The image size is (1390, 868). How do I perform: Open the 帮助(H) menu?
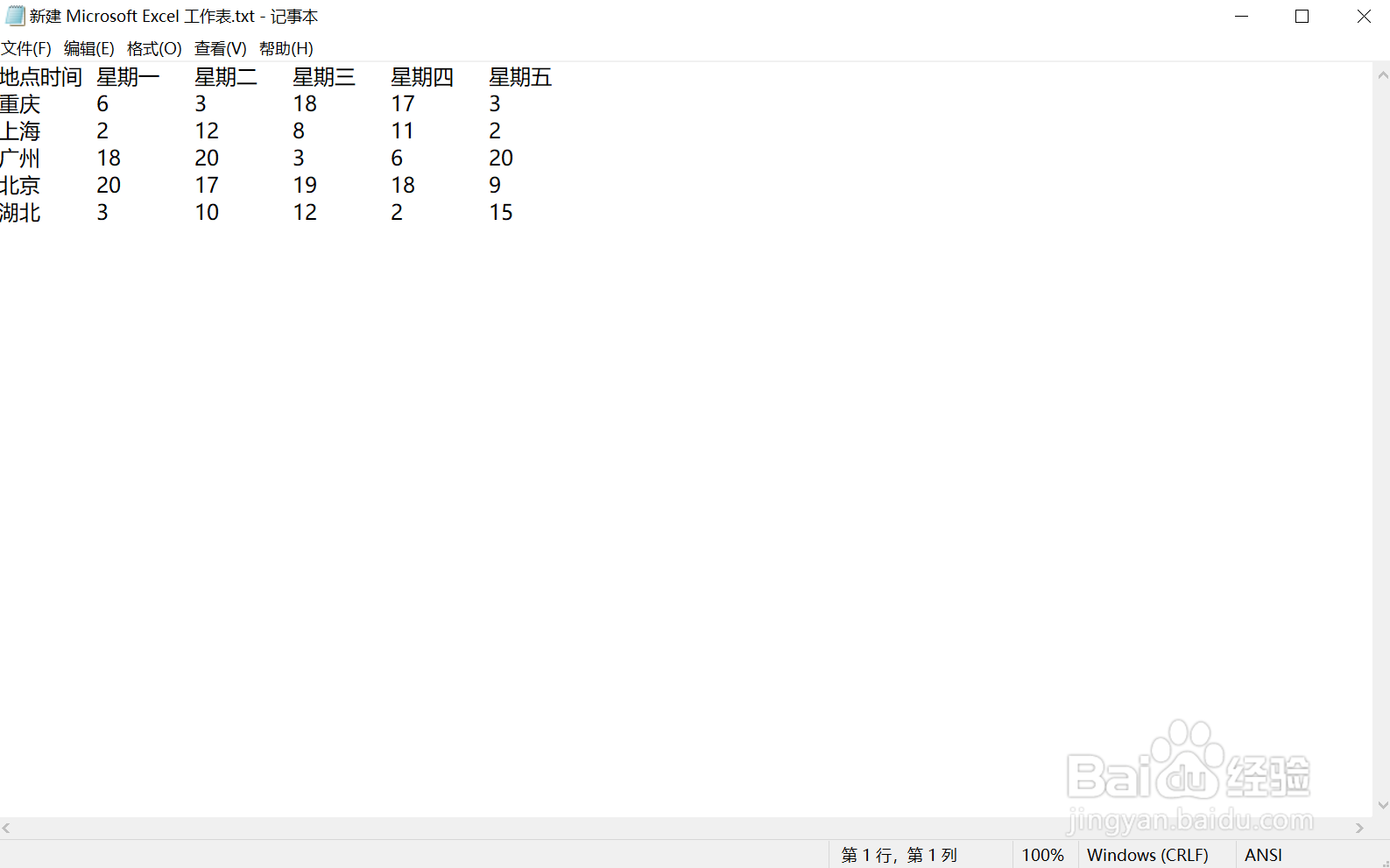pyautogui.click(x=286, y=48)
